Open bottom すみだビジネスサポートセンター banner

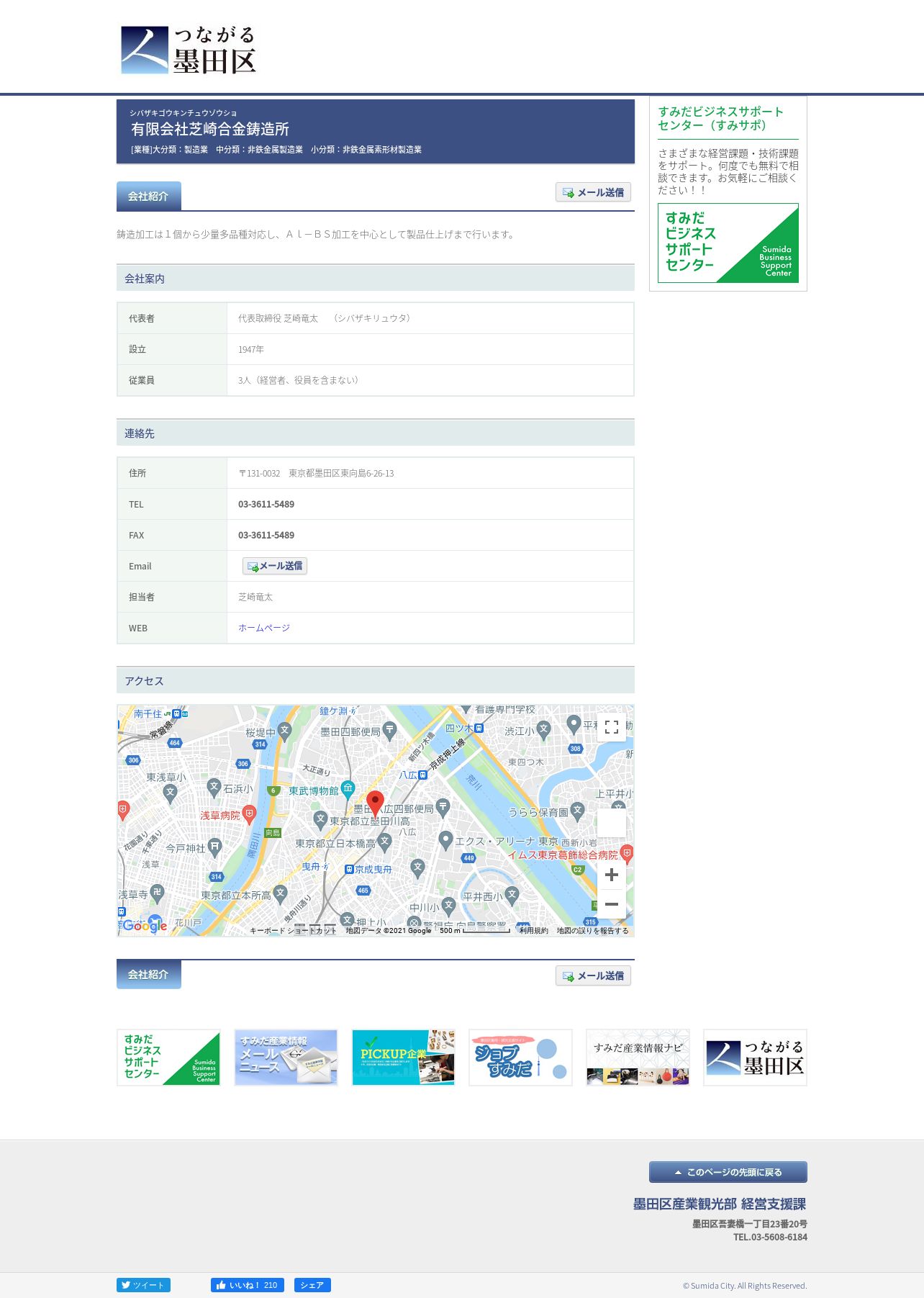coord(168,1057)
